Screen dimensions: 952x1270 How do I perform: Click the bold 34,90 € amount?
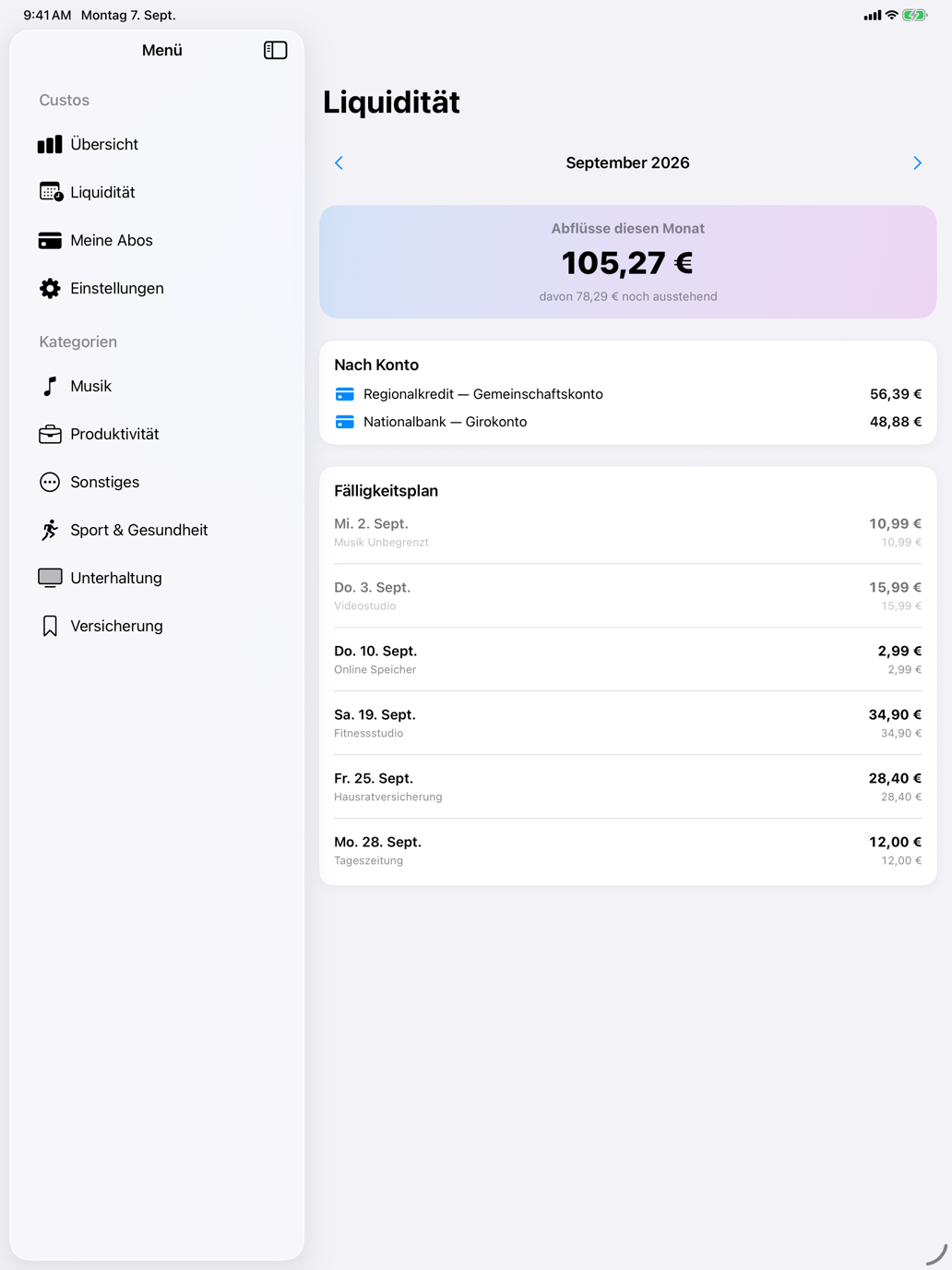pos(896,714)
